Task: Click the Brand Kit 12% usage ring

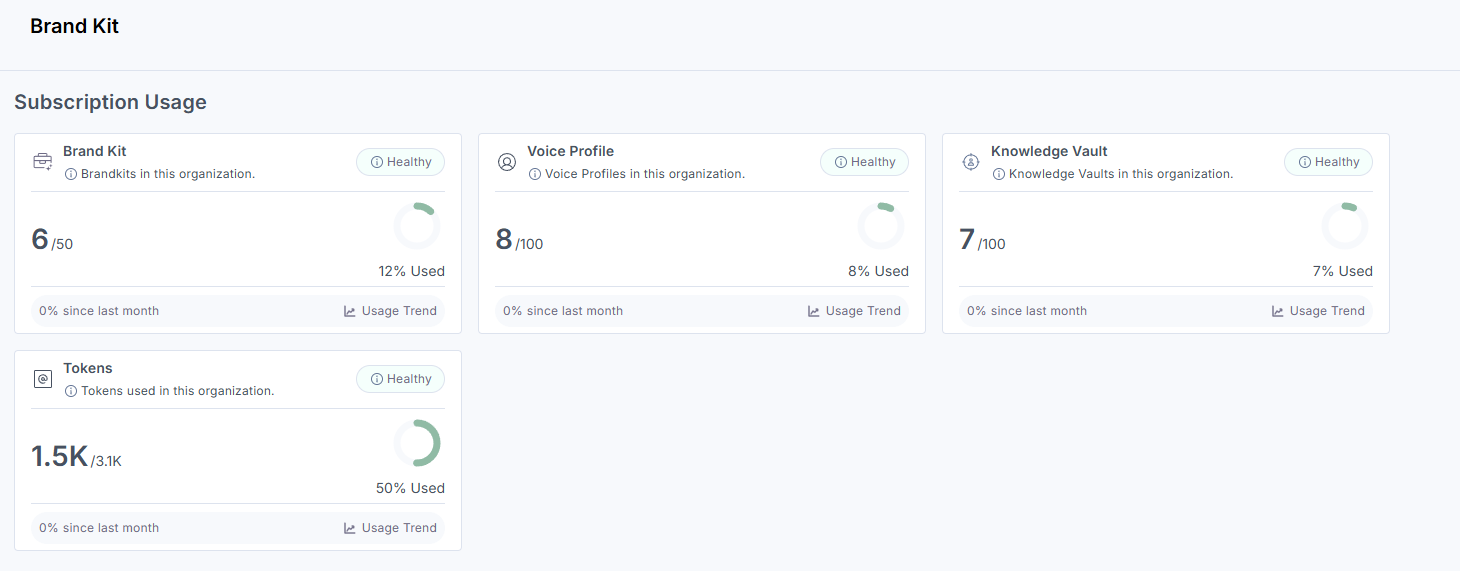Action: [417, 226]
